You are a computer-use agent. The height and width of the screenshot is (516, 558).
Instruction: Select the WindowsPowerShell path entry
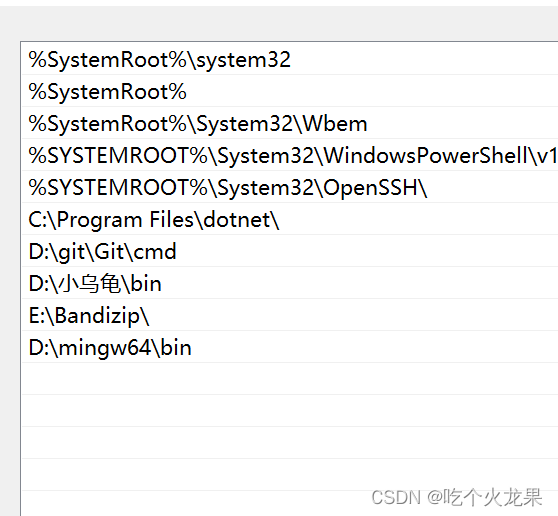(x=290, y=155)
